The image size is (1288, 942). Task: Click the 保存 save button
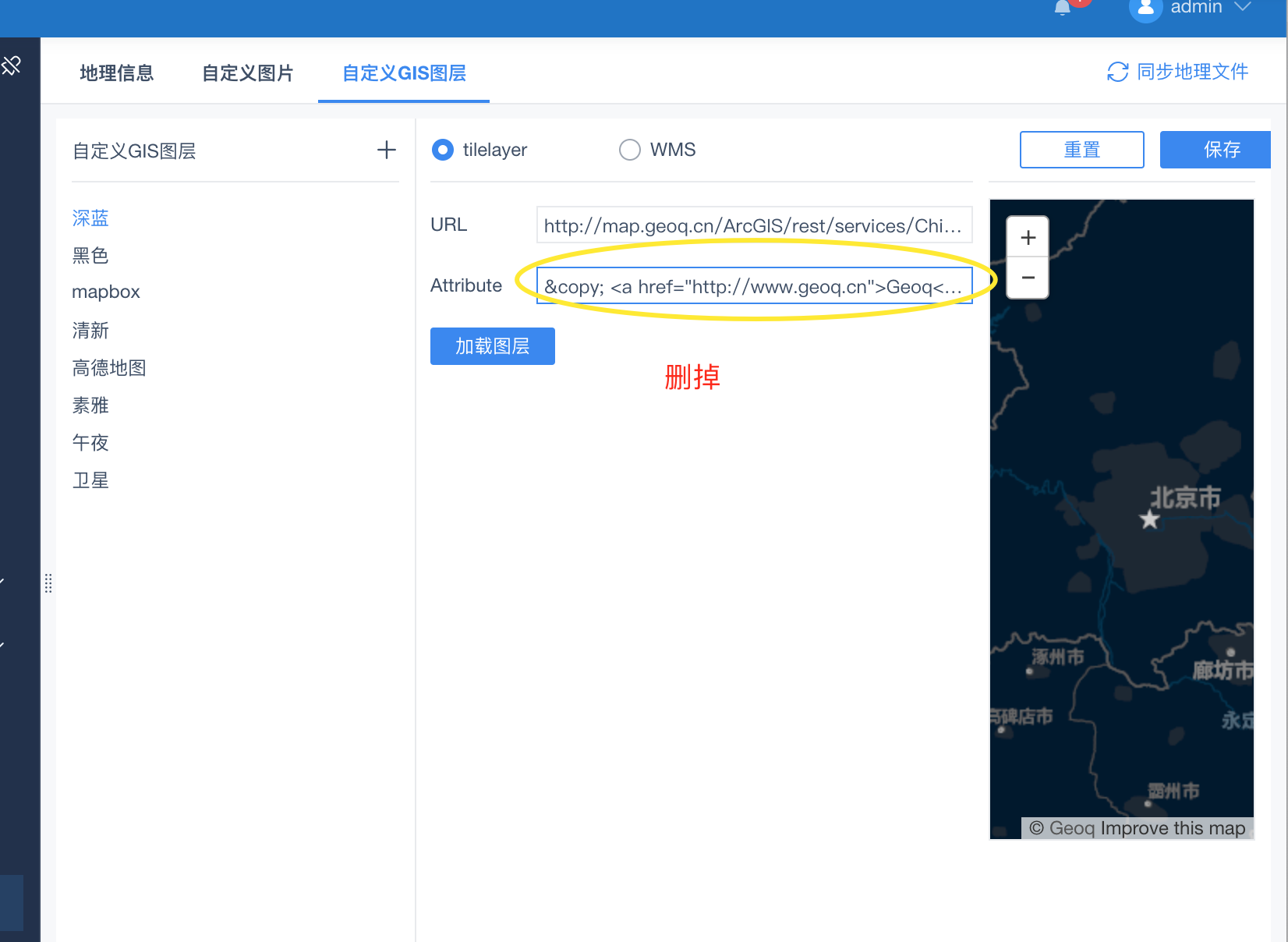pyautogui.click(x=1215, y=150)
